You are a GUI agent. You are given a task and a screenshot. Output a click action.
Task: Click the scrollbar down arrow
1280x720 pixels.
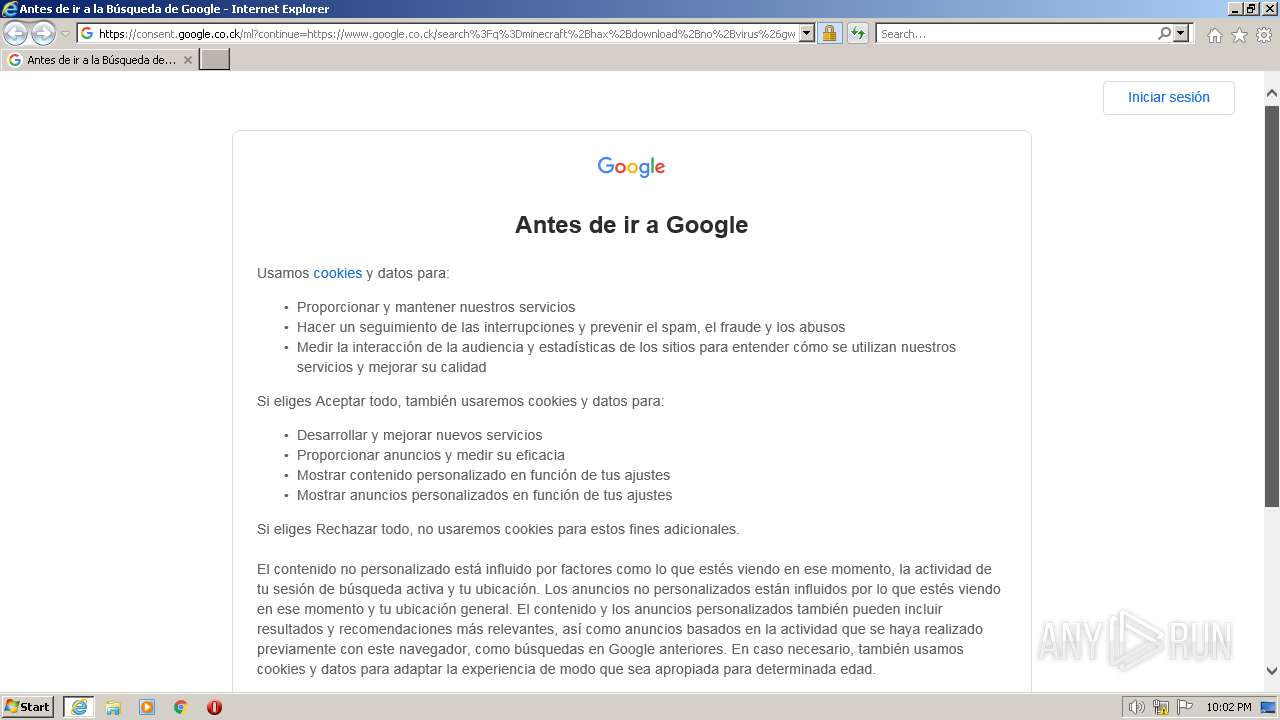click(1272, 671)
